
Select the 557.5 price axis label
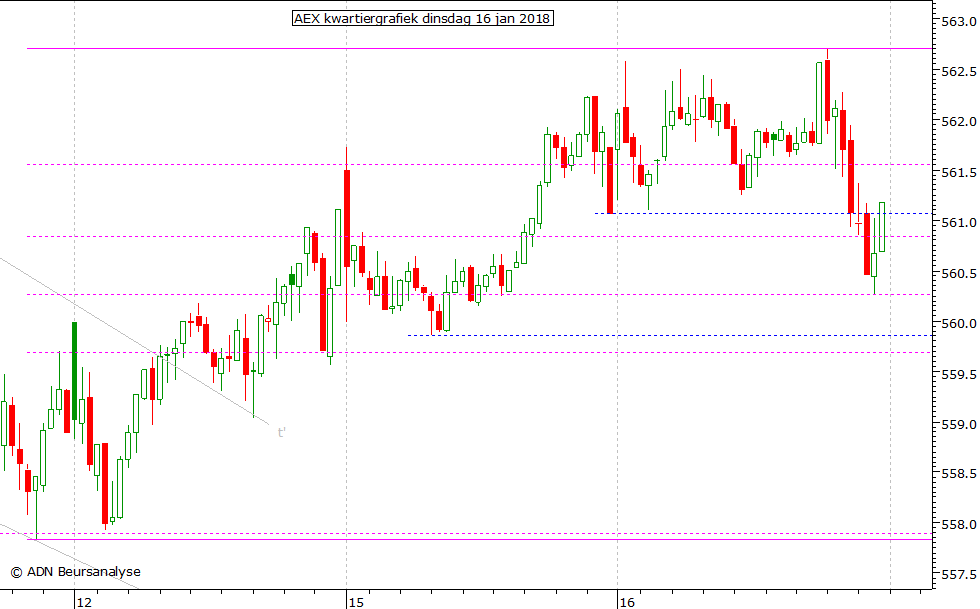pos(958,574)
